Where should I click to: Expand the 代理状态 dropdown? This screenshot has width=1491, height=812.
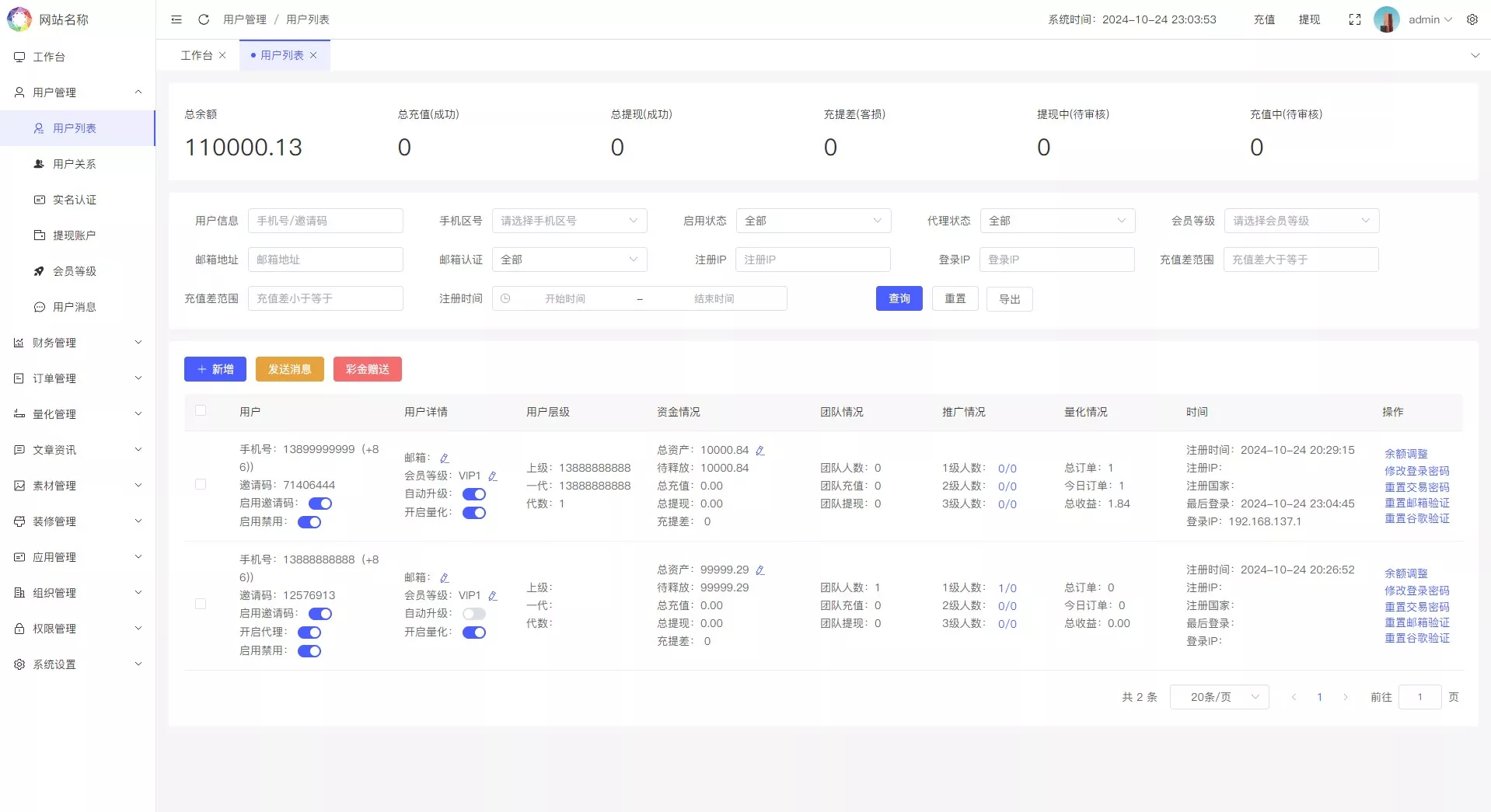click(1057, 221)
